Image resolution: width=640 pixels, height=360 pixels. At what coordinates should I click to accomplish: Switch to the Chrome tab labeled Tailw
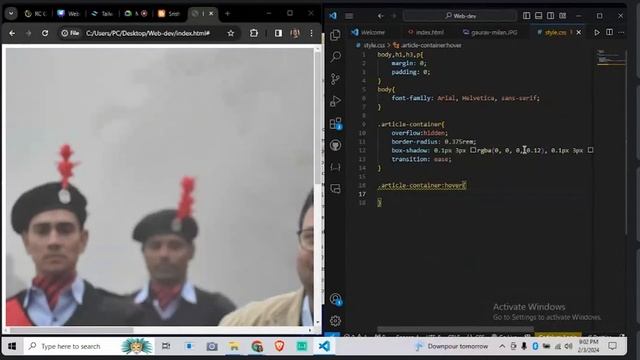[102, 13]
